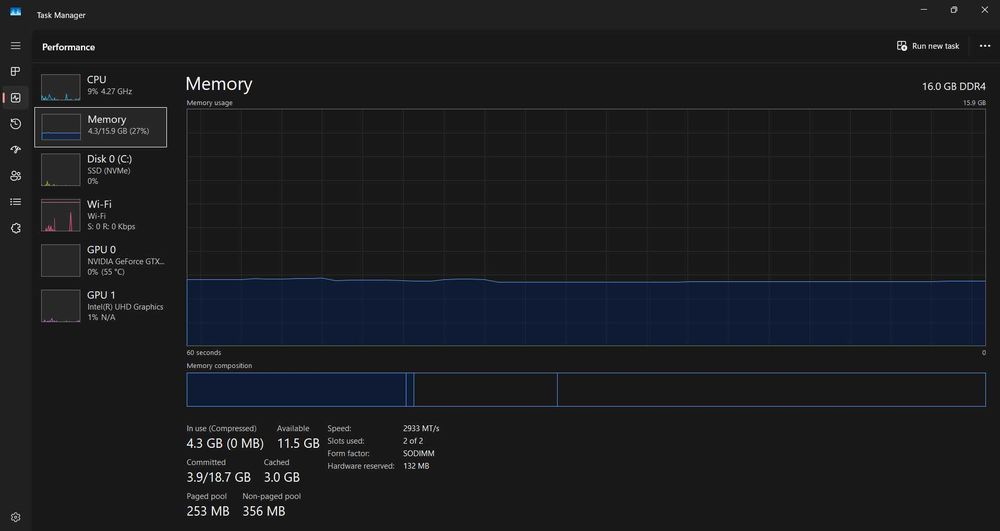This screenshot has width=1000, height=531.
Task: Open the Details page icon
Action: [x=15, y=202]
